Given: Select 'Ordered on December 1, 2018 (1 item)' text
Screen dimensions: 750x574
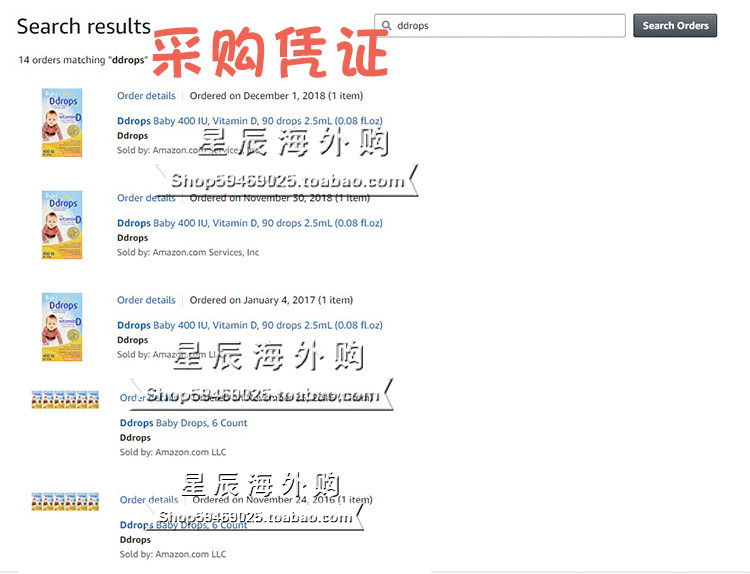Looking at the screenshot, I should 276,96.
